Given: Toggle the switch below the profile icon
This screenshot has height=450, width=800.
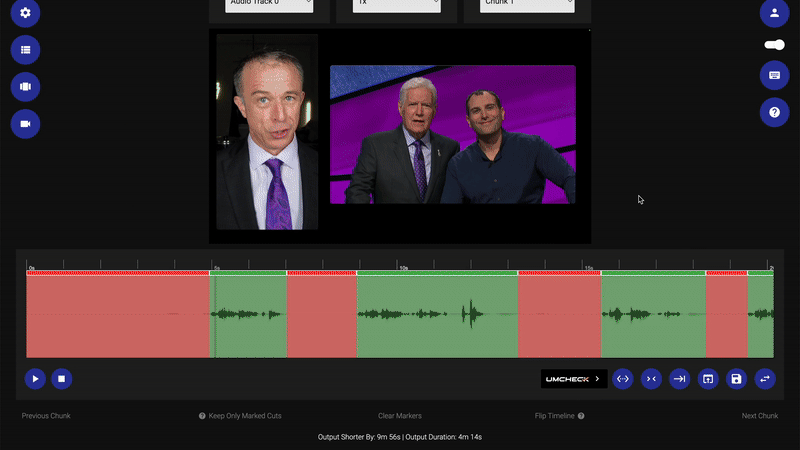Looking at the screenshot, I should pyautogui.click(x=774, y=45).
